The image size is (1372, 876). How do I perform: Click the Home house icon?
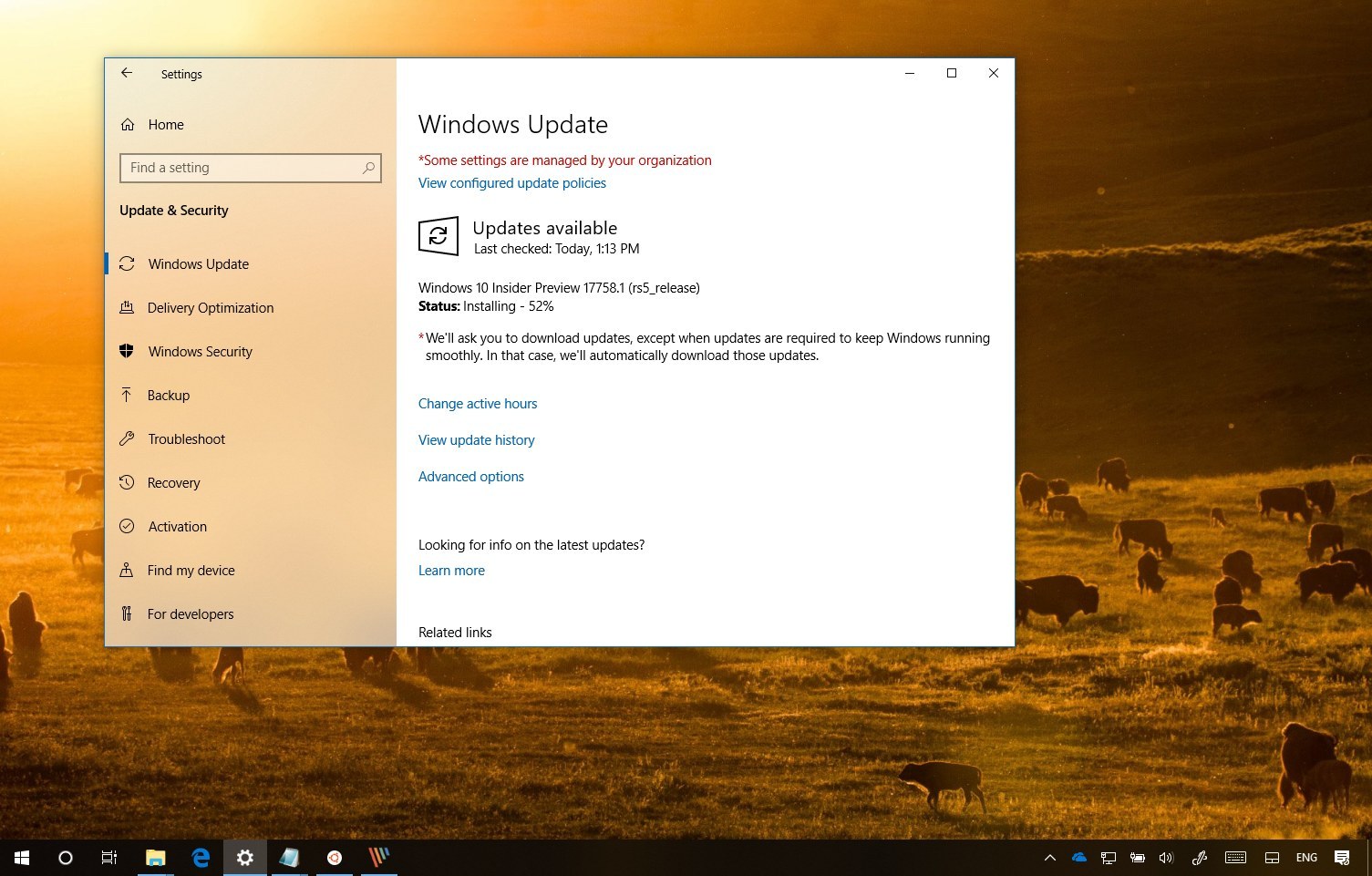pos(128,124)
